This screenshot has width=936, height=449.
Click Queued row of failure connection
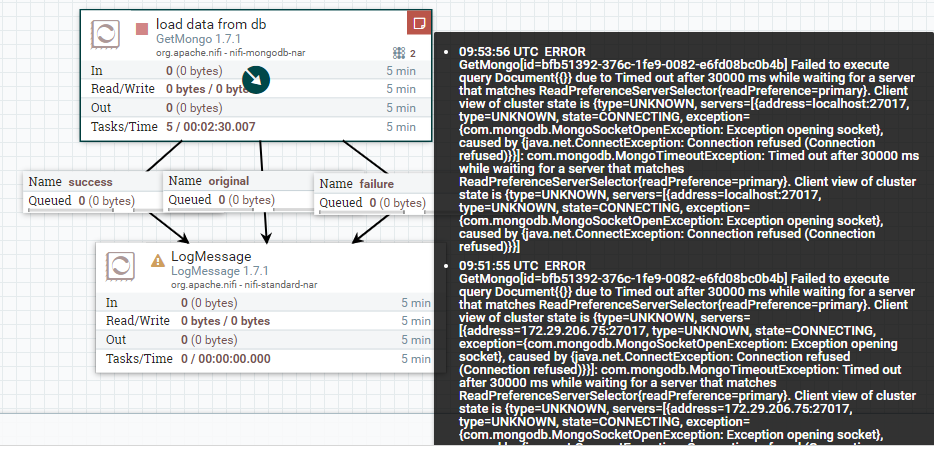coord(376,203)
